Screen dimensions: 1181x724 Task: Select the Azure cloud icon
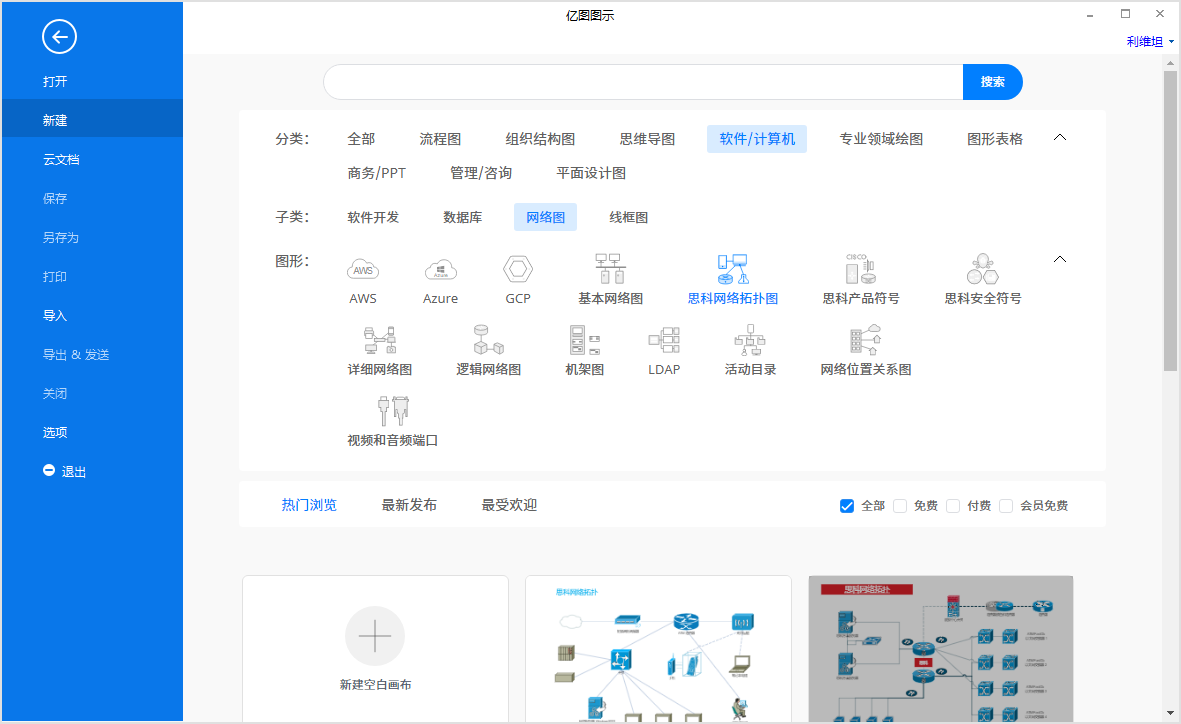pyautogui.click(x=440, y=270)
